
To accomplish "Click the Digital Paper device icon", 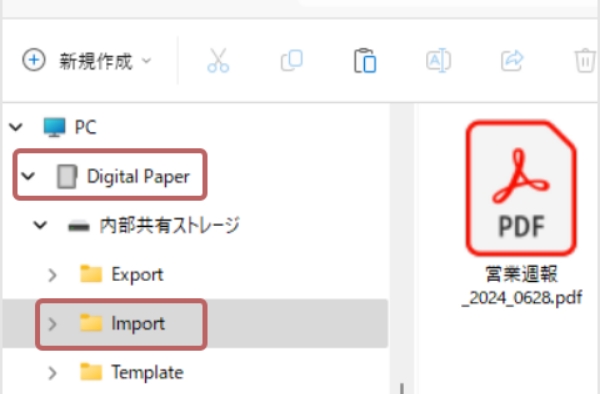I will (67, 176).
